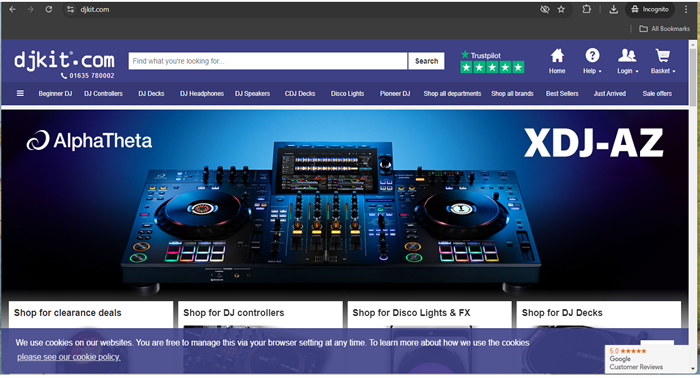Click the Search button
700x378 pixels.
[426, 61]
